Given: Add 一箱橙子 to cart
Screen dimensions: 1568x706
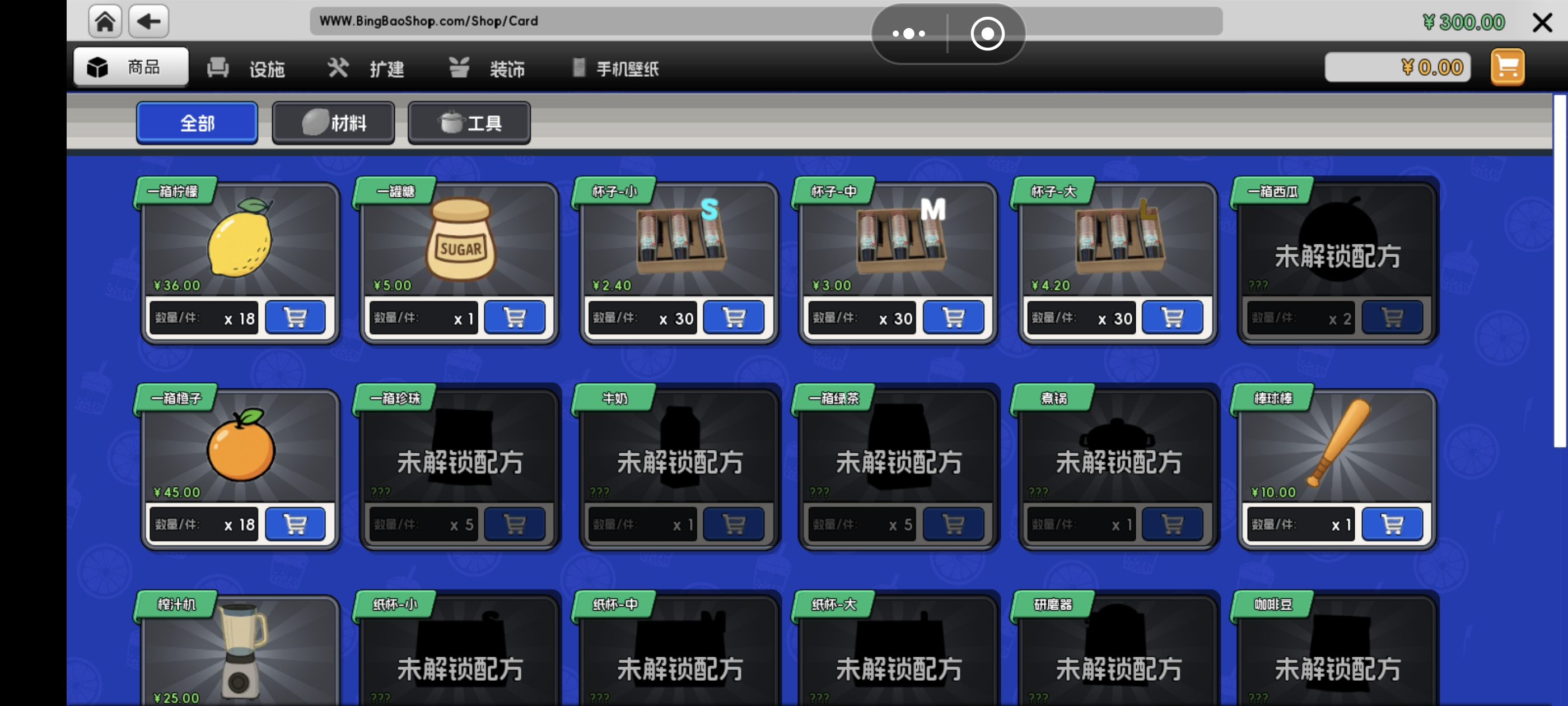Looking at the screenshot, I should point(295,524).
